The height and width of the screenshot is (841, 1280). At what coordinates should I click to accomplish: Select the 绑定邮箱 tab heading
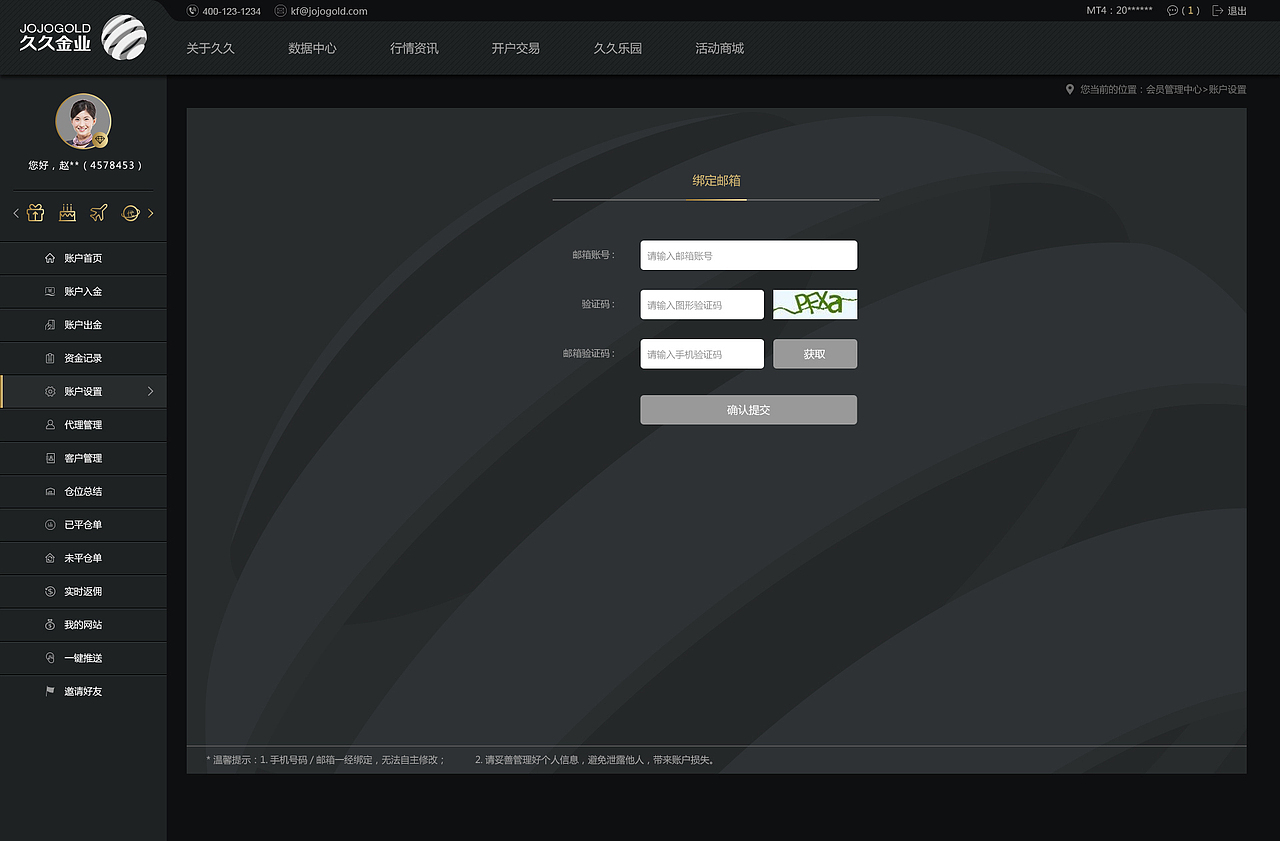click(716, 181)
